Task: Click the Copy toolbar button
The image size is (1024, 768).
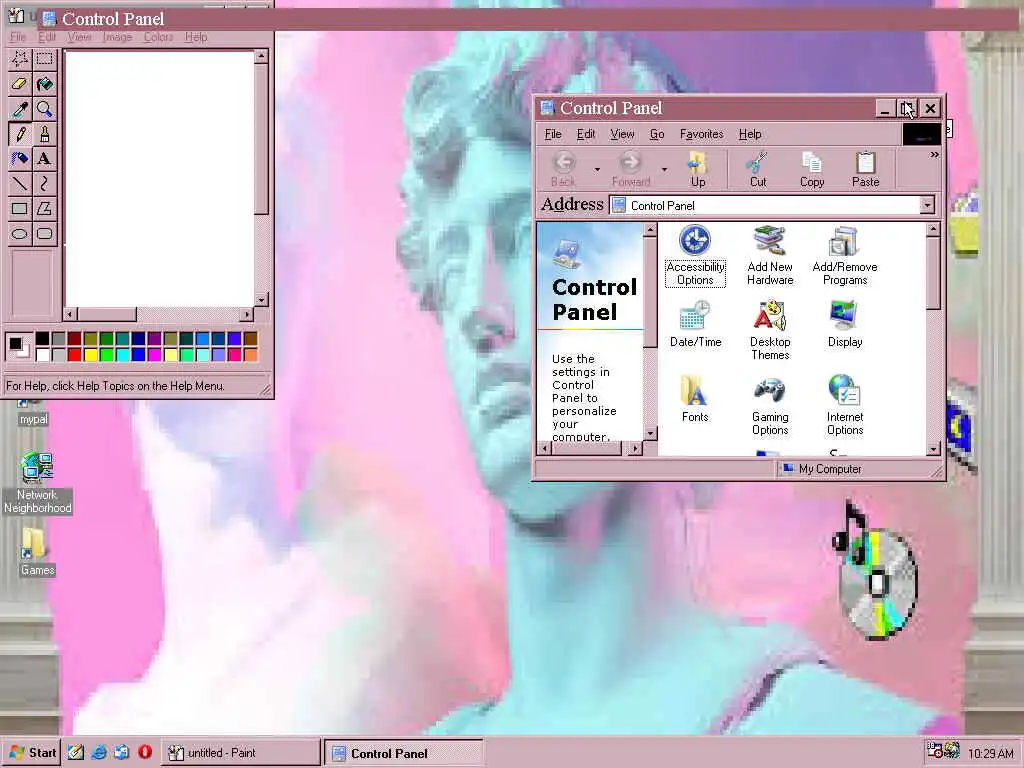Action: pyautogui.click(x=812, y=169)
